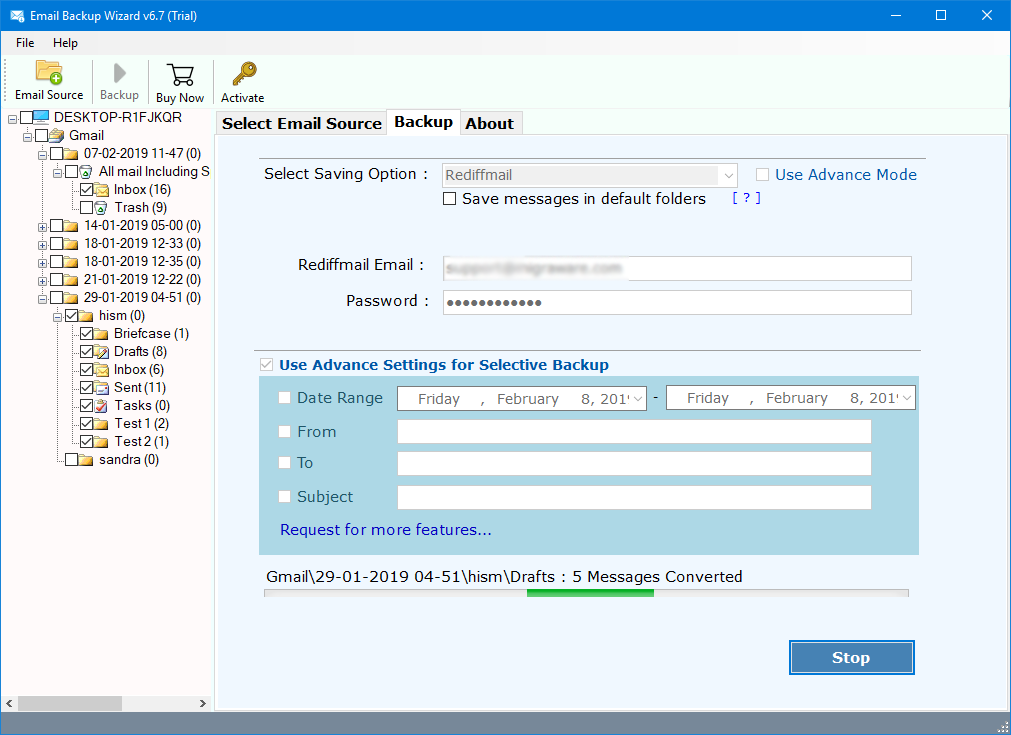Switch to Select Email Source tab
The height and width of the screenshot is (735, 1011).
tap(302, 123)
